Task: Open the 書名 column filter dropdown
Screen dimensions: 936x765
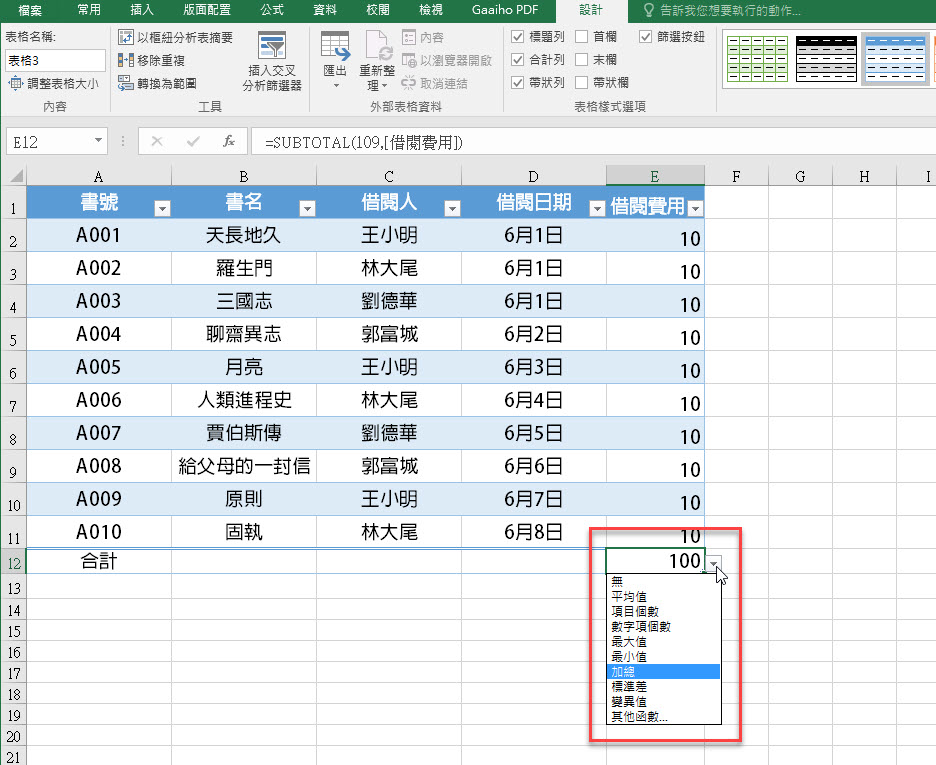Action: 307,209
